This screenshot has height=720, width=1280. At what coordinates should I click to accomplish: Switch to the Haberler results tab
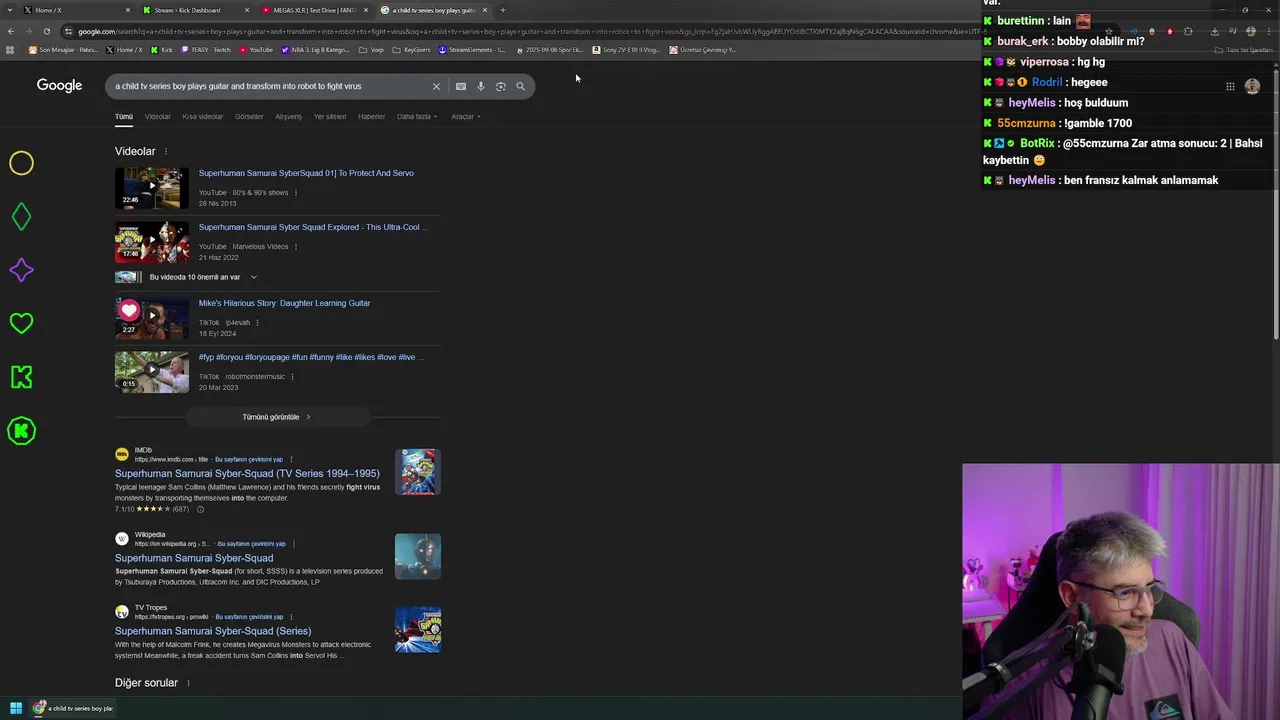[372, 117]
